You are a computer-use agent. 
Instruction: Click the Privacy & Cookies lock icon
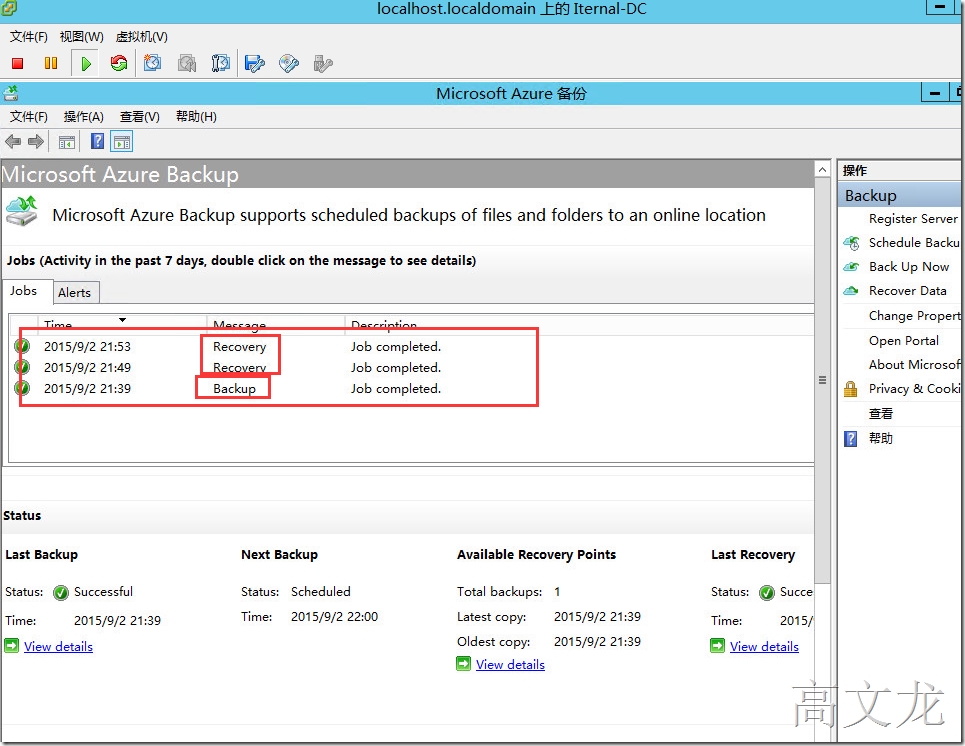[851, 389]
